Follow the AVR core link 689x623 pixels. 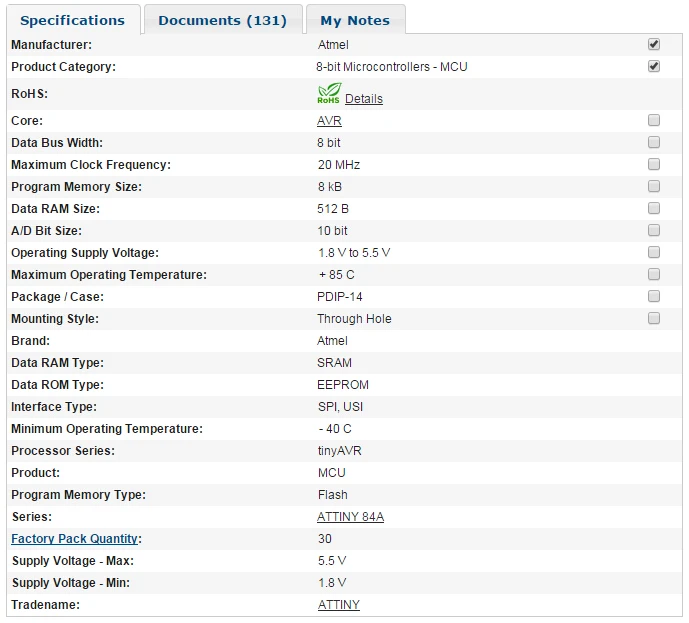pyautogui.click(x=329, y=121)
